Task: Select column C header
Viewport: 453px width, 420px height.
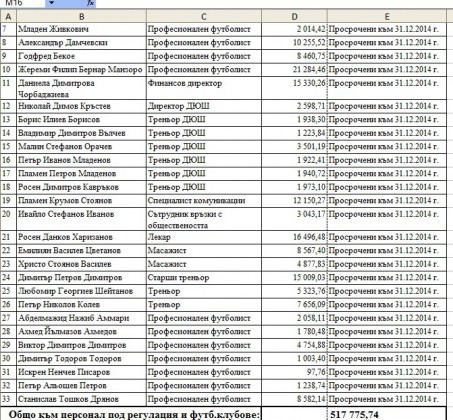Action: click(204, 16)
